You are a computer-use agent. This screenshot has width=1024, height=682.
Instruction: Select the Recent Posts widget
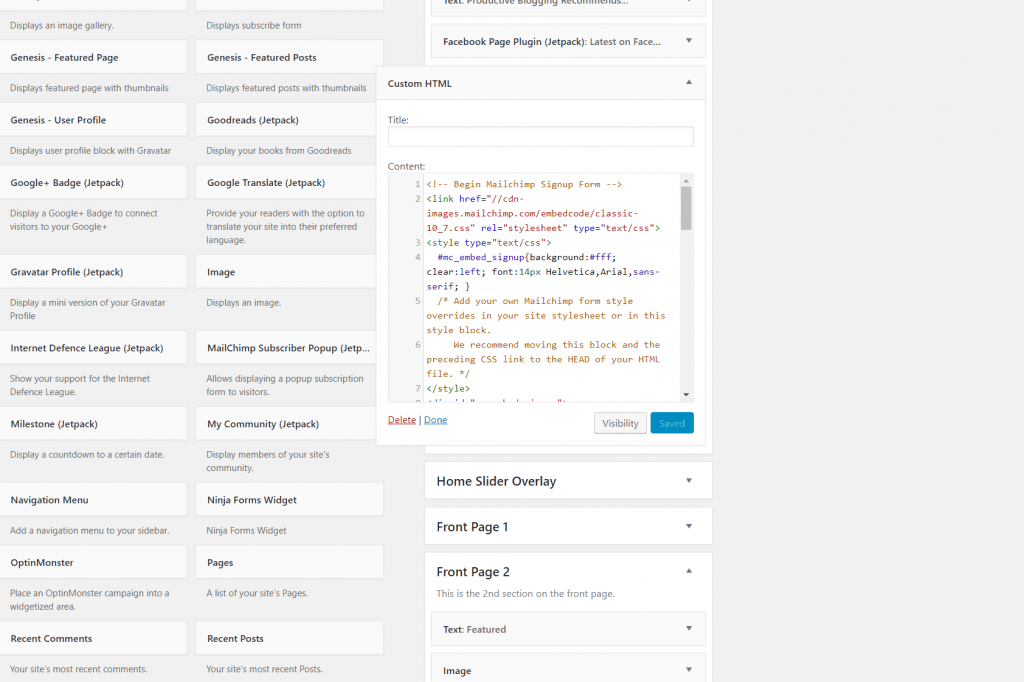point(289,639)
